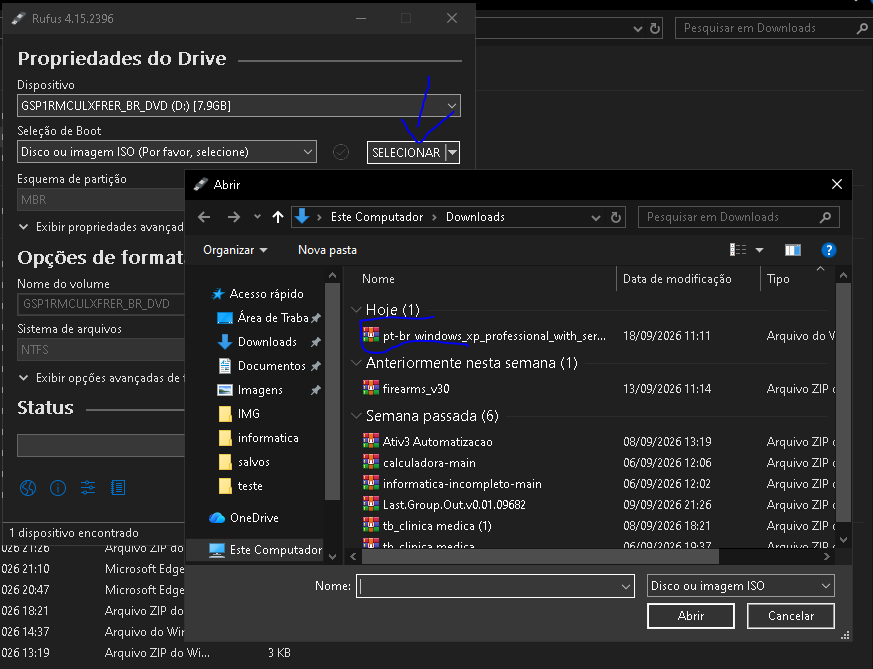The height and width of the screenshot is (669, 873).
Task: Expand the address bar history dropdown
Action: click(596, 217)
